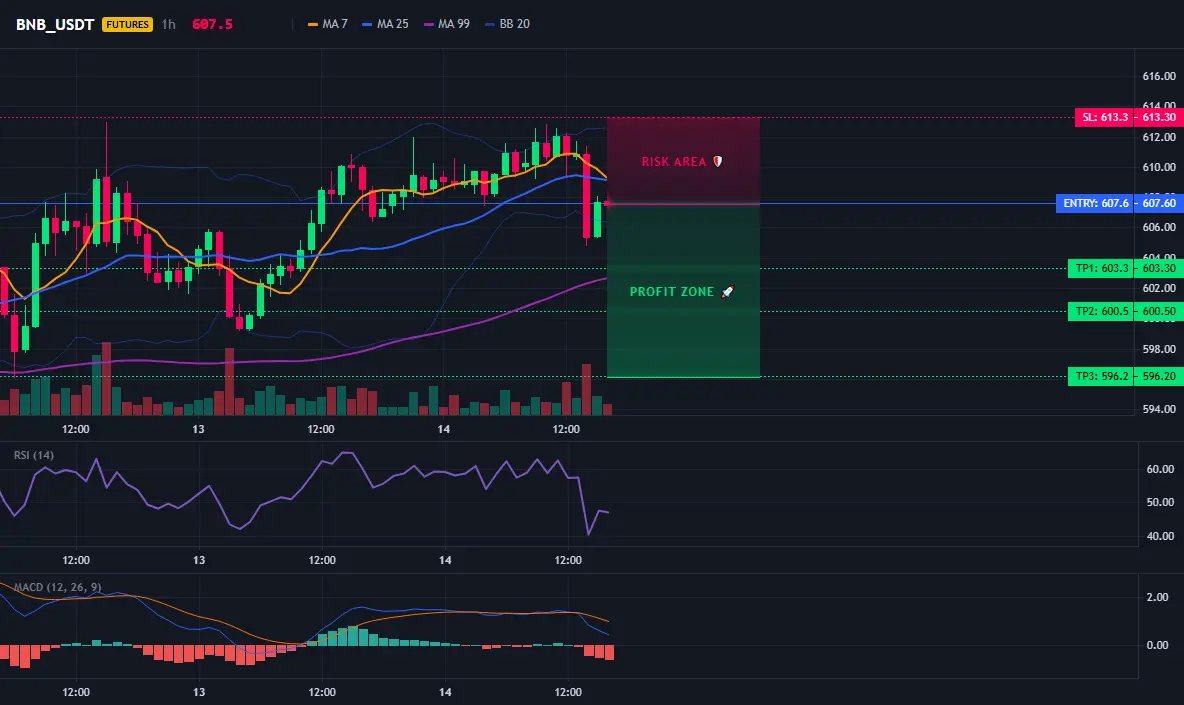Click the 50.00 RSI scale value
This screenshot has height=705, width=1184.
pyautogui.click(x=1161, y=502)
